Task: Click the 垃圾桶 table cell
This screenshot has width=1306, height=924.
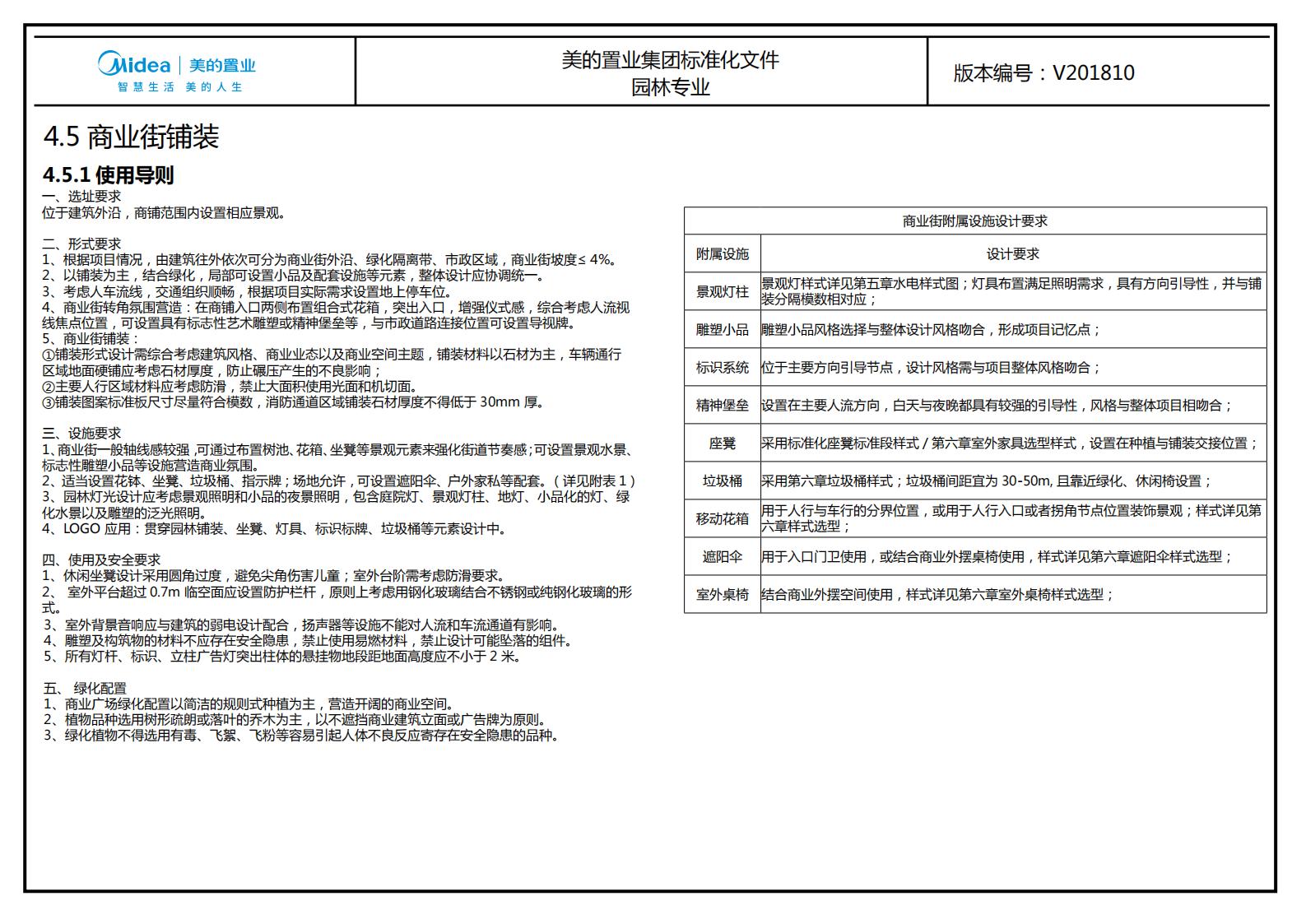Action: tap(723, 481)
